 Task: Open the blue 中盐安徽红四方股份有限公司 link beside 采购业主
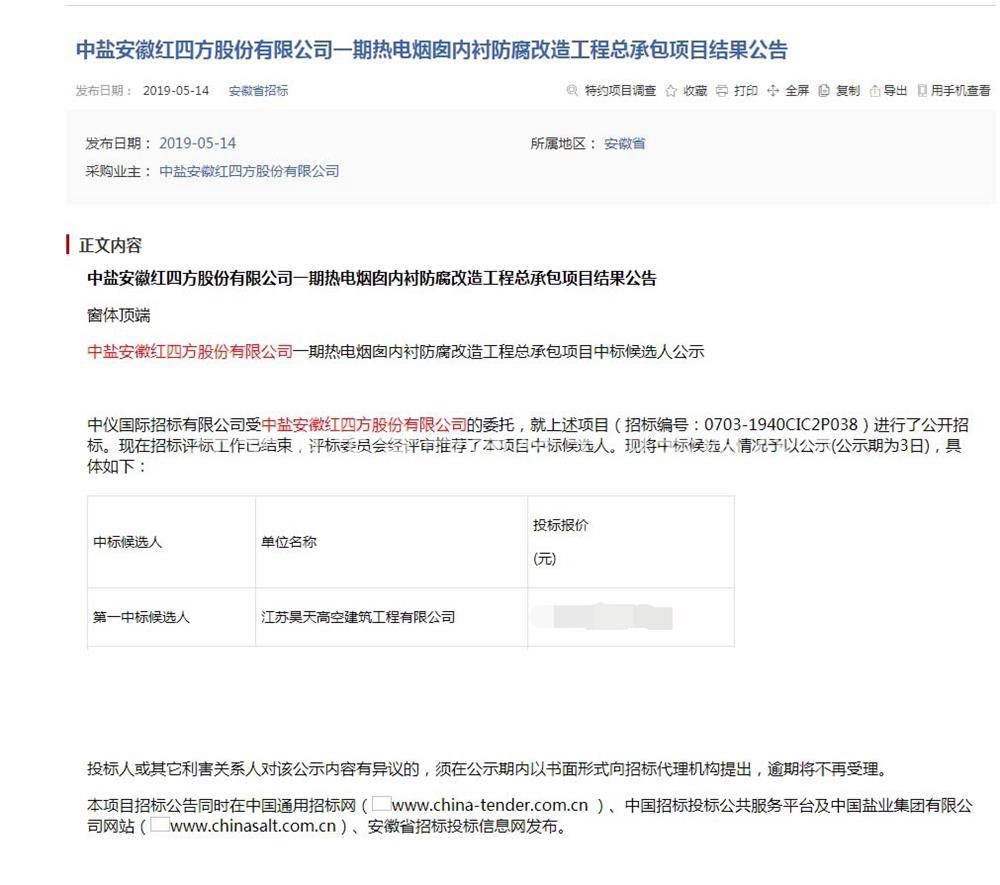249,171
